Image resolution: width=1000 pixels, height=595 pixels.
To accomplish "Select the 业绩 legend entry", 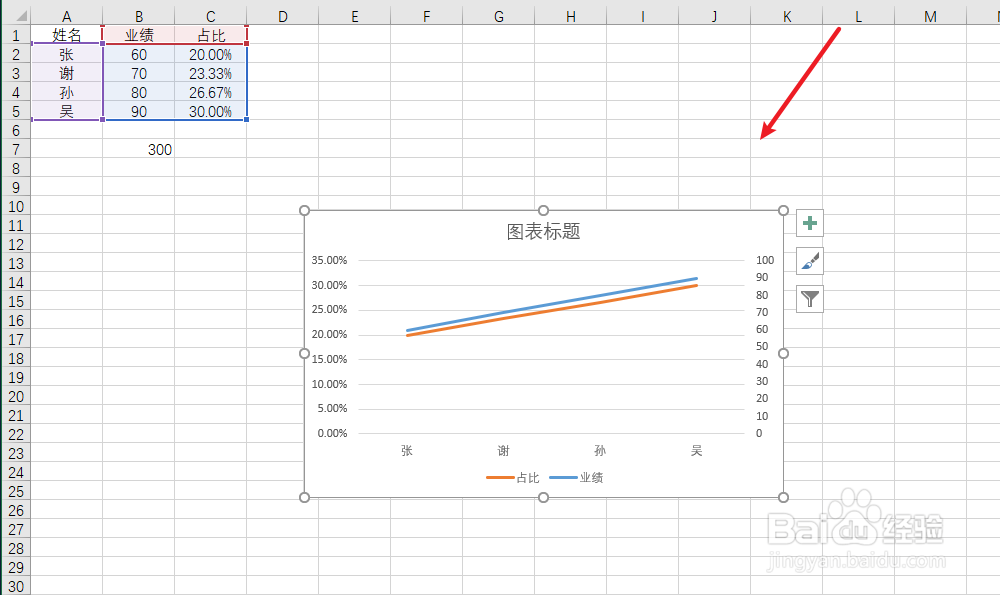I will [x=577, y=477].
